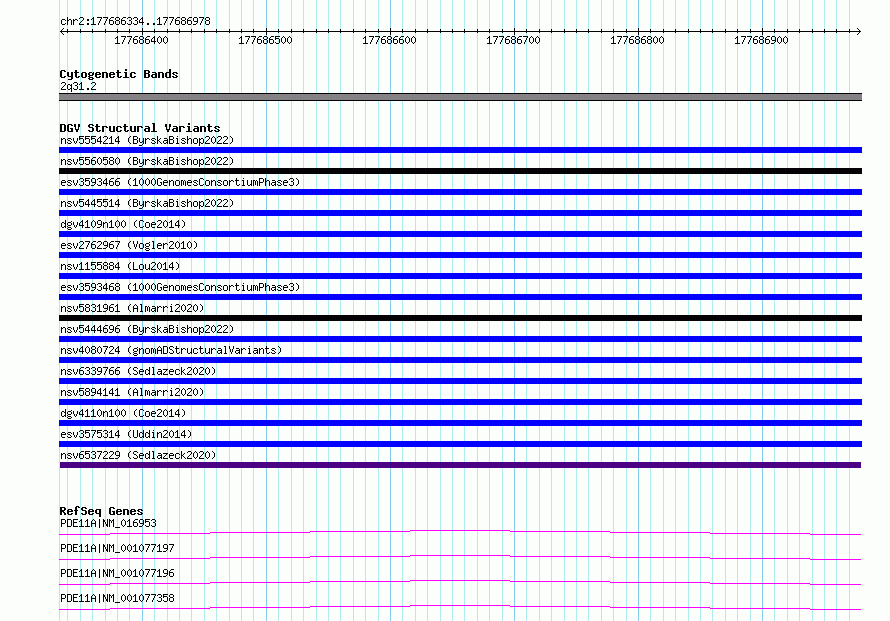Click nsv6537229 (Sedlazeck2020) label
890x621 pixels.
click(x=138, y=455)
